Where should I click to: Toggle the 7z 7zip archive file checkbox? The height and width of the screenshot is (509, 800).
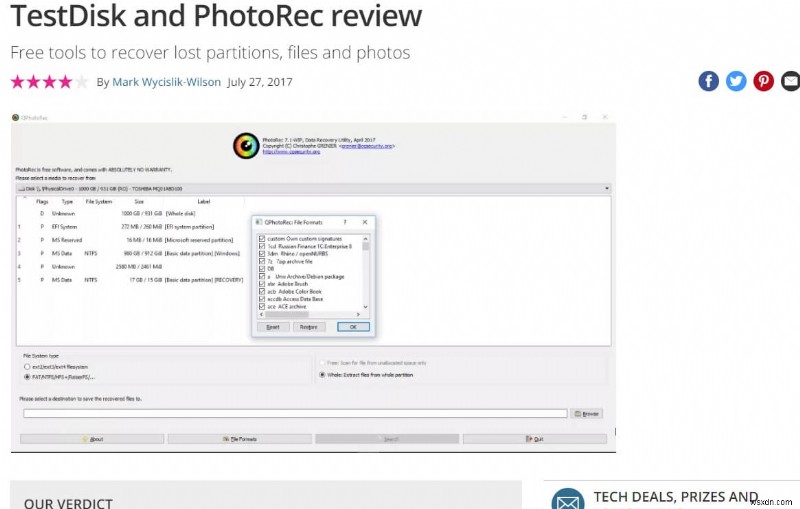pos(262,261)
